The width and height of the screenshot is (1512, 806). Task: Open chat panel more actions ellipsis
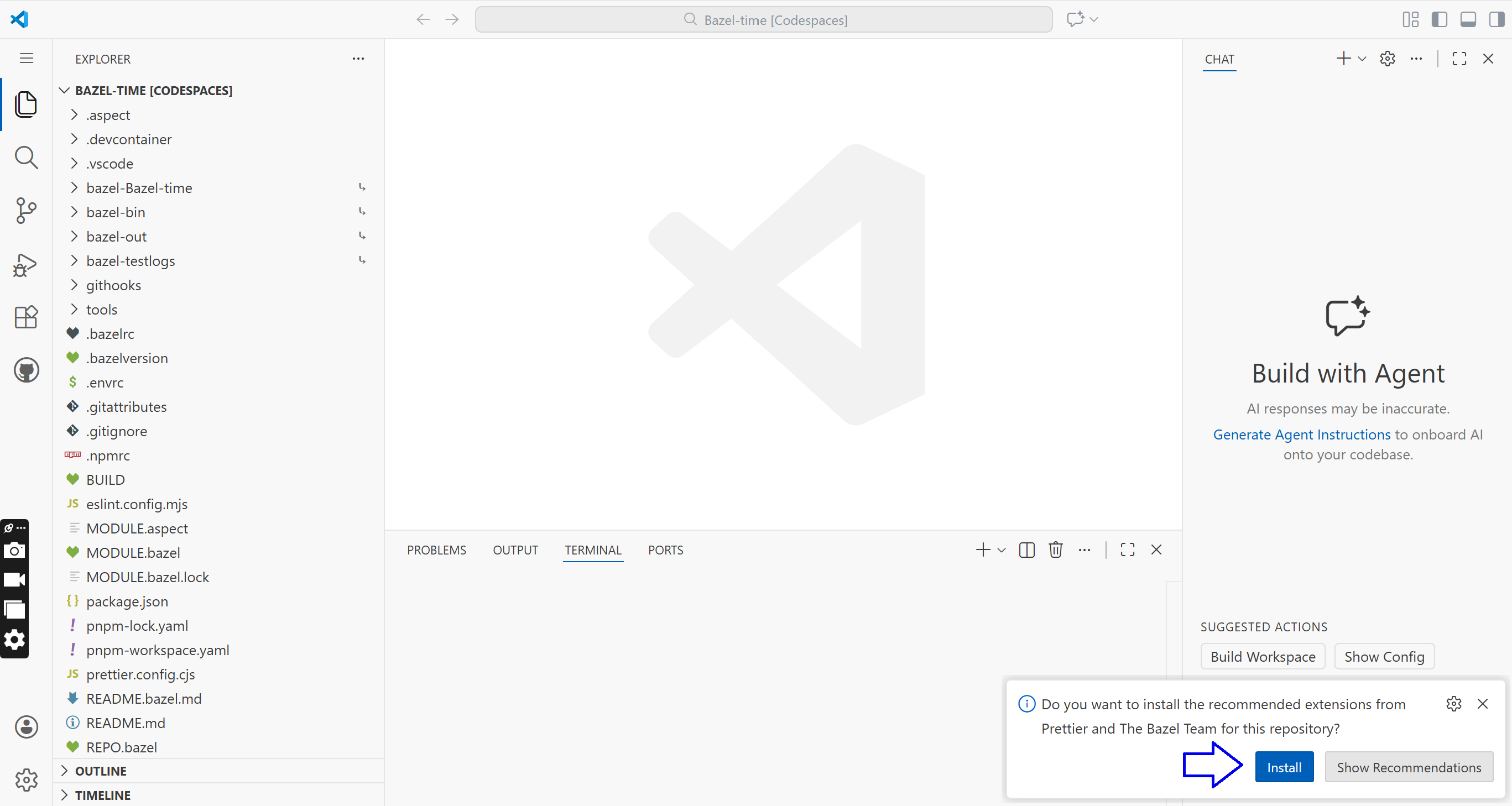[x=1416, y=59]
